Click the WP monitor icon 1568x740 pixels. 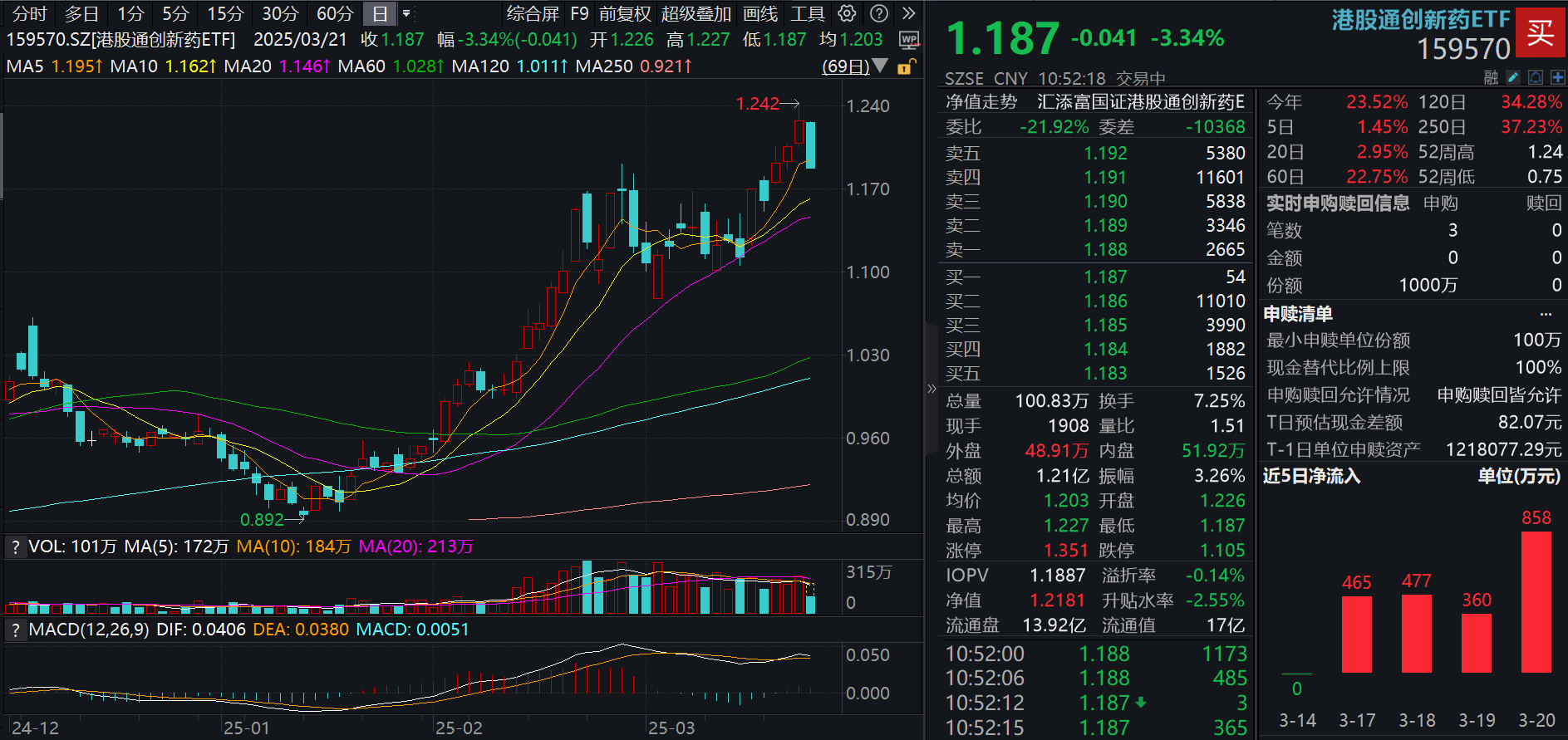(909, 40)
